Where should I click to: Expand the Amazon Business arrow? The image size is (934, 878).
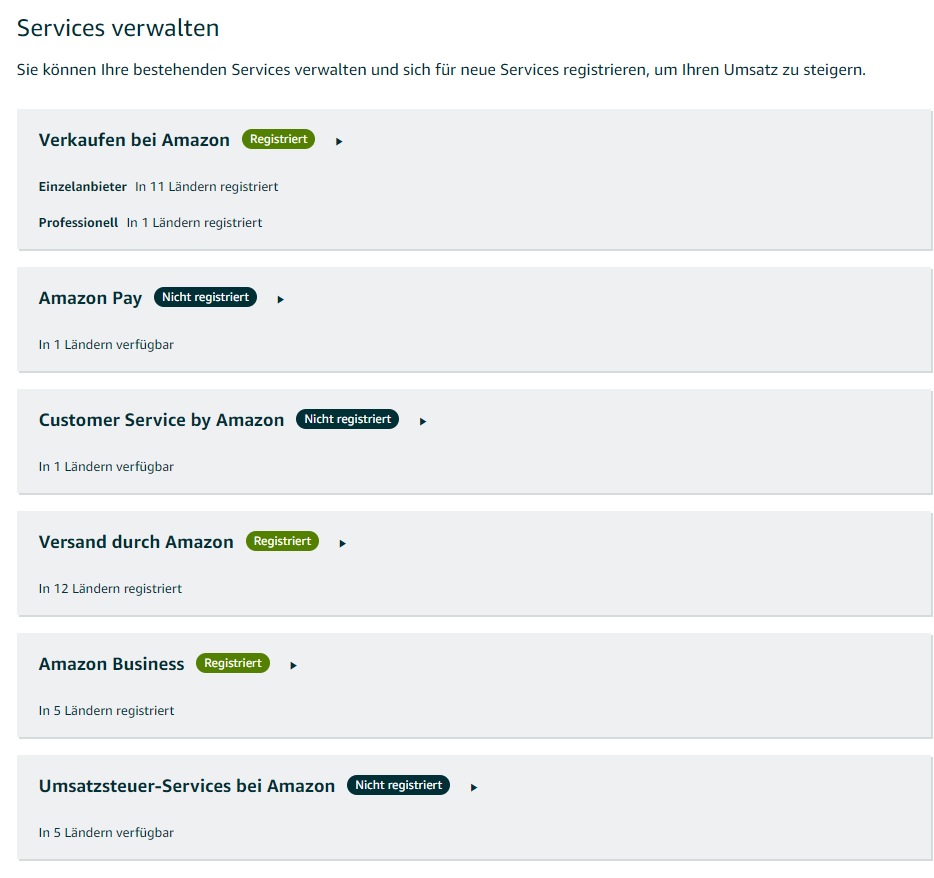coord(293,665)
